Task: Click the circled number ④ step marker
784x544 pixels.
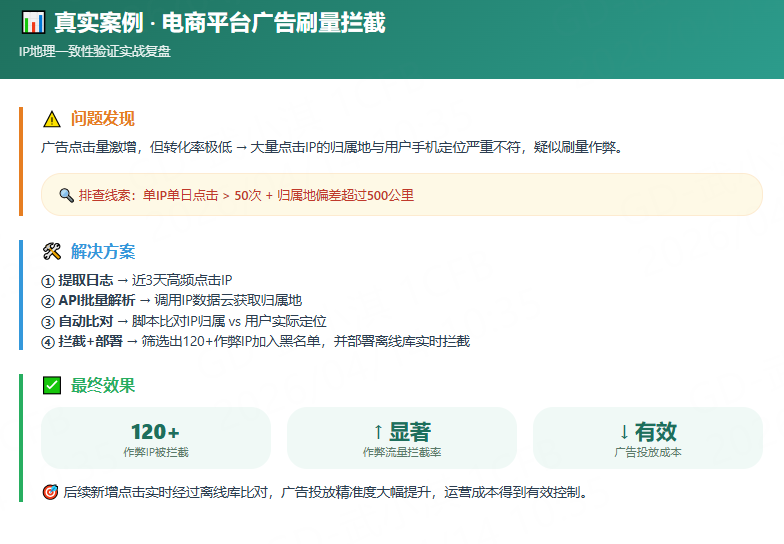Action: coord(48,342)
